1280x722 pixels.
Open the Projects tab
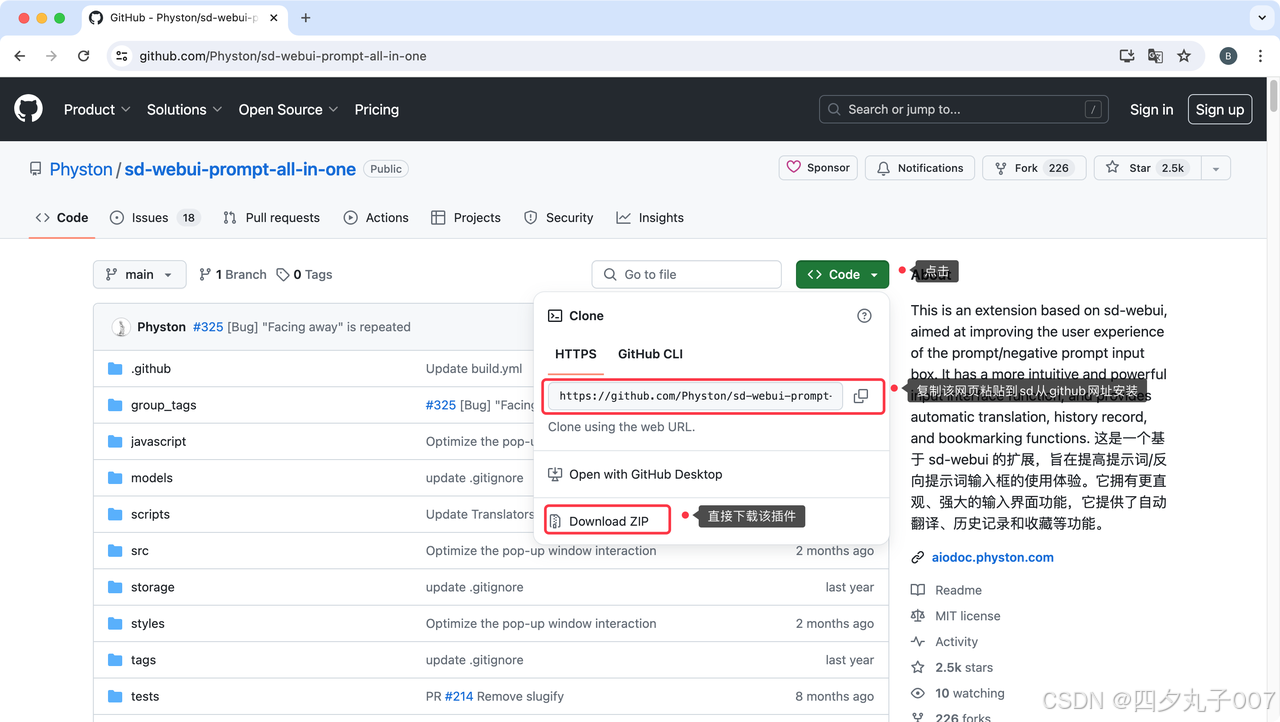(466, 218)
